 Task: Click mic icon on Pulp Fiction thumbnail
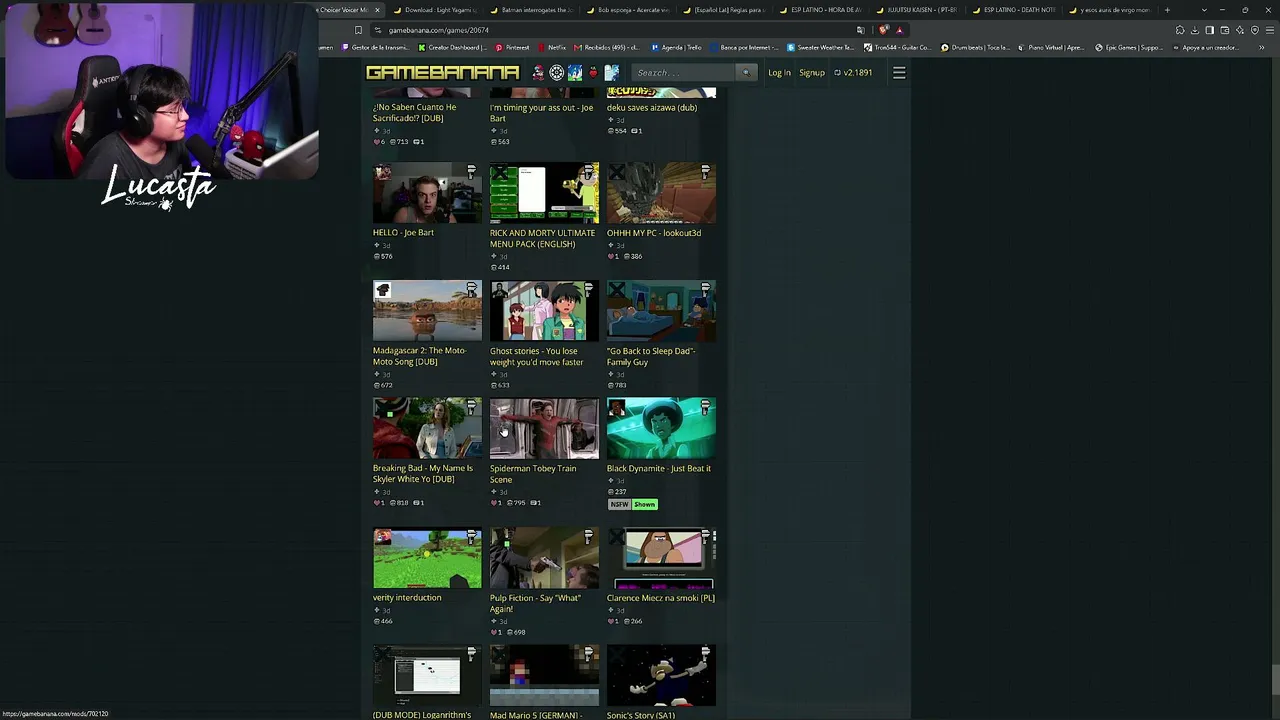[589, 537]
